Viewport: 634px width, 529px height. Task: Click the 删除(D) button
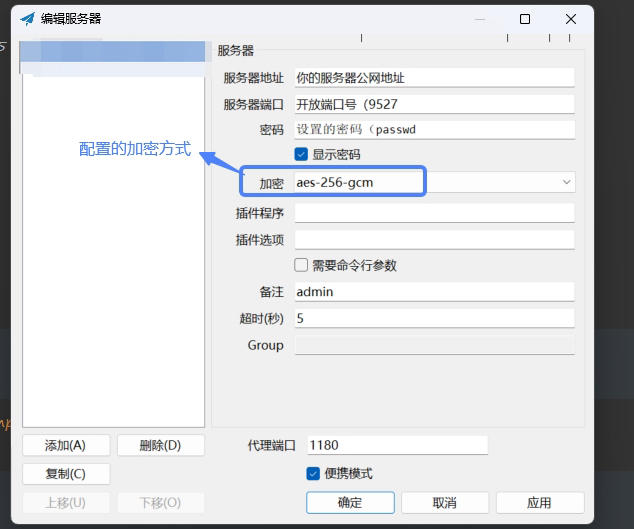coord(161,445)
